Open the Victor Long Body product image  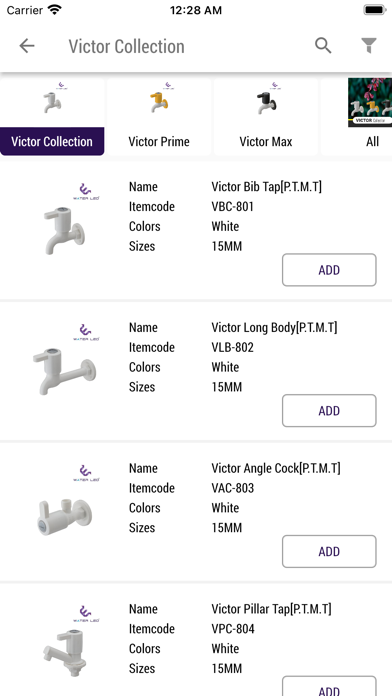pyautogui.click(x=64, y=372)
